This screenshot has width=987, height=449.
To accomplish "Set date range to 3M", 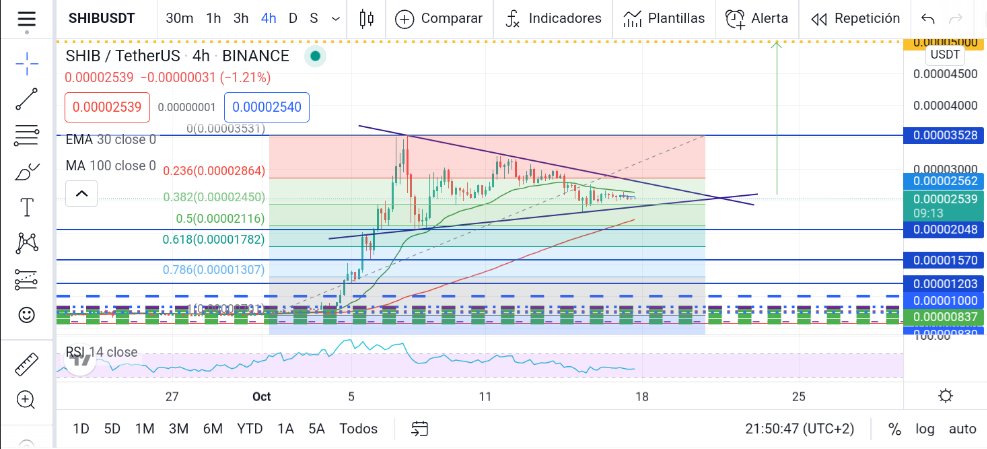I will point(179,429).
